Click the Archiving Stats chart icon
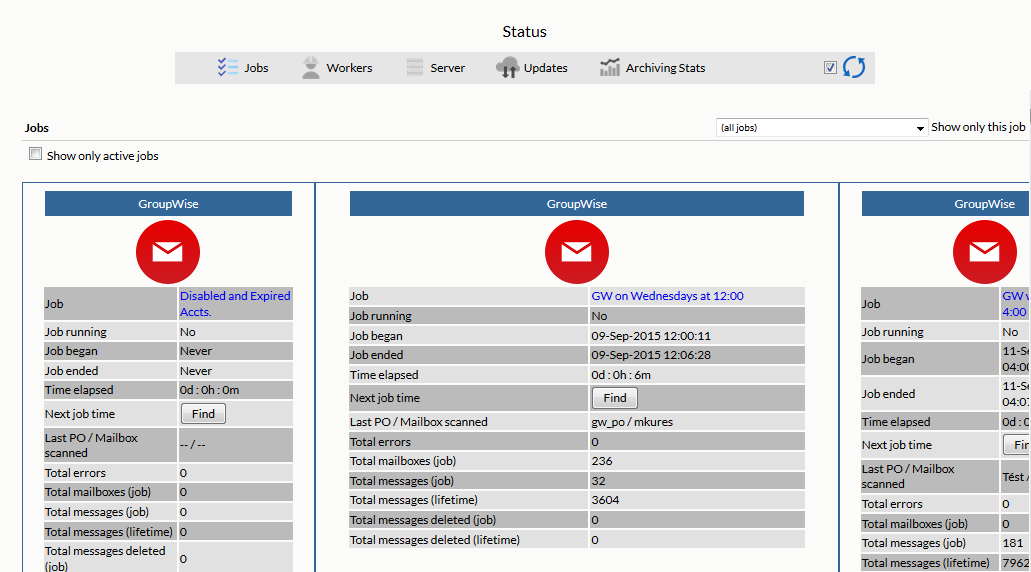The height and width of the screenshot is (572, 1031). pyautogui.click(x=609, y=68)
